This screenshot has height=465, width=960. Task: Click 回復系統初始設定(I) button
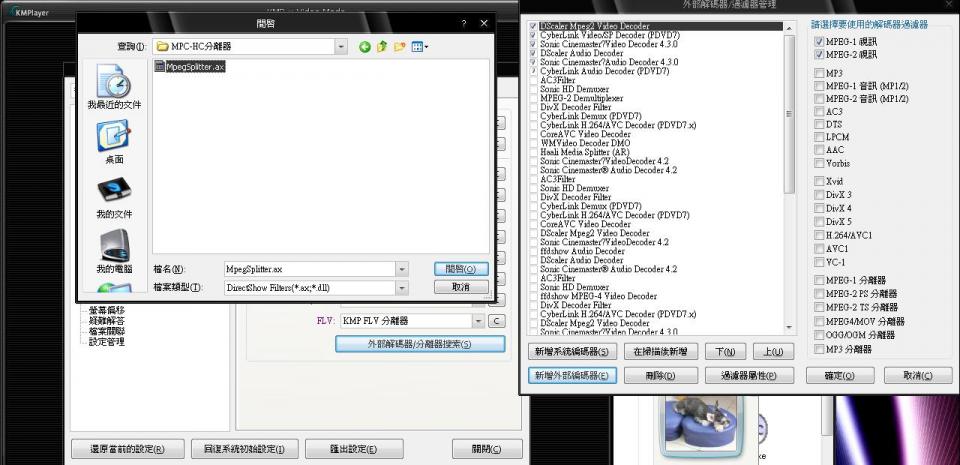[244, 448]
